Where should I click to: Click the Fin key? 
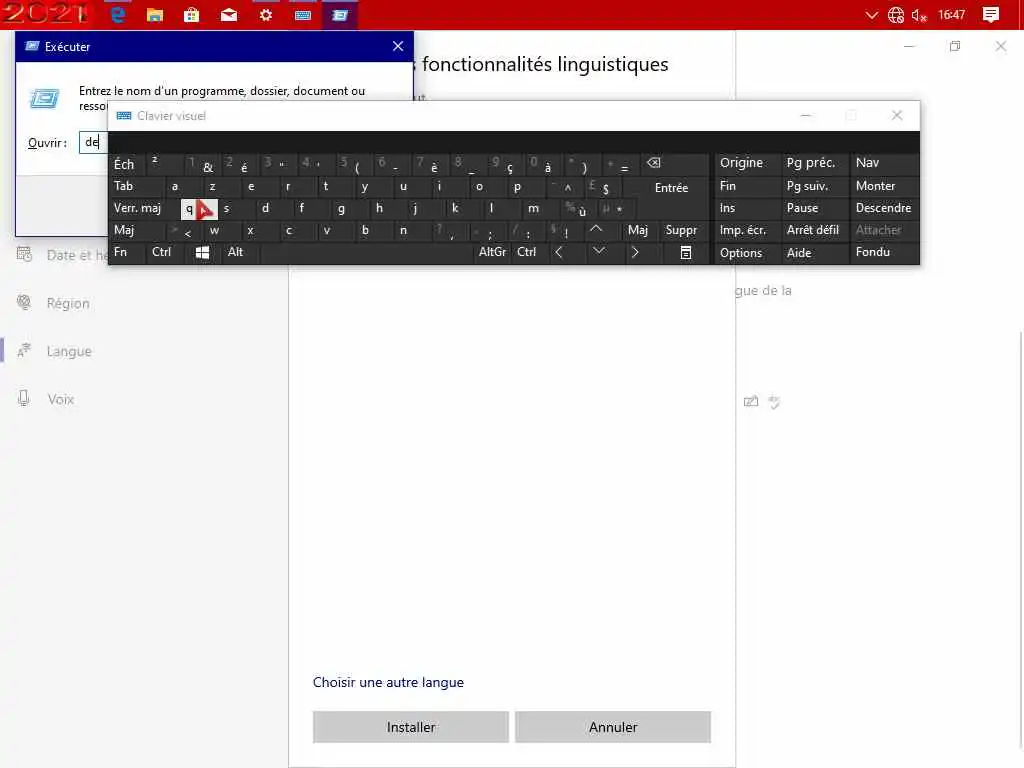tap(728, 186)
